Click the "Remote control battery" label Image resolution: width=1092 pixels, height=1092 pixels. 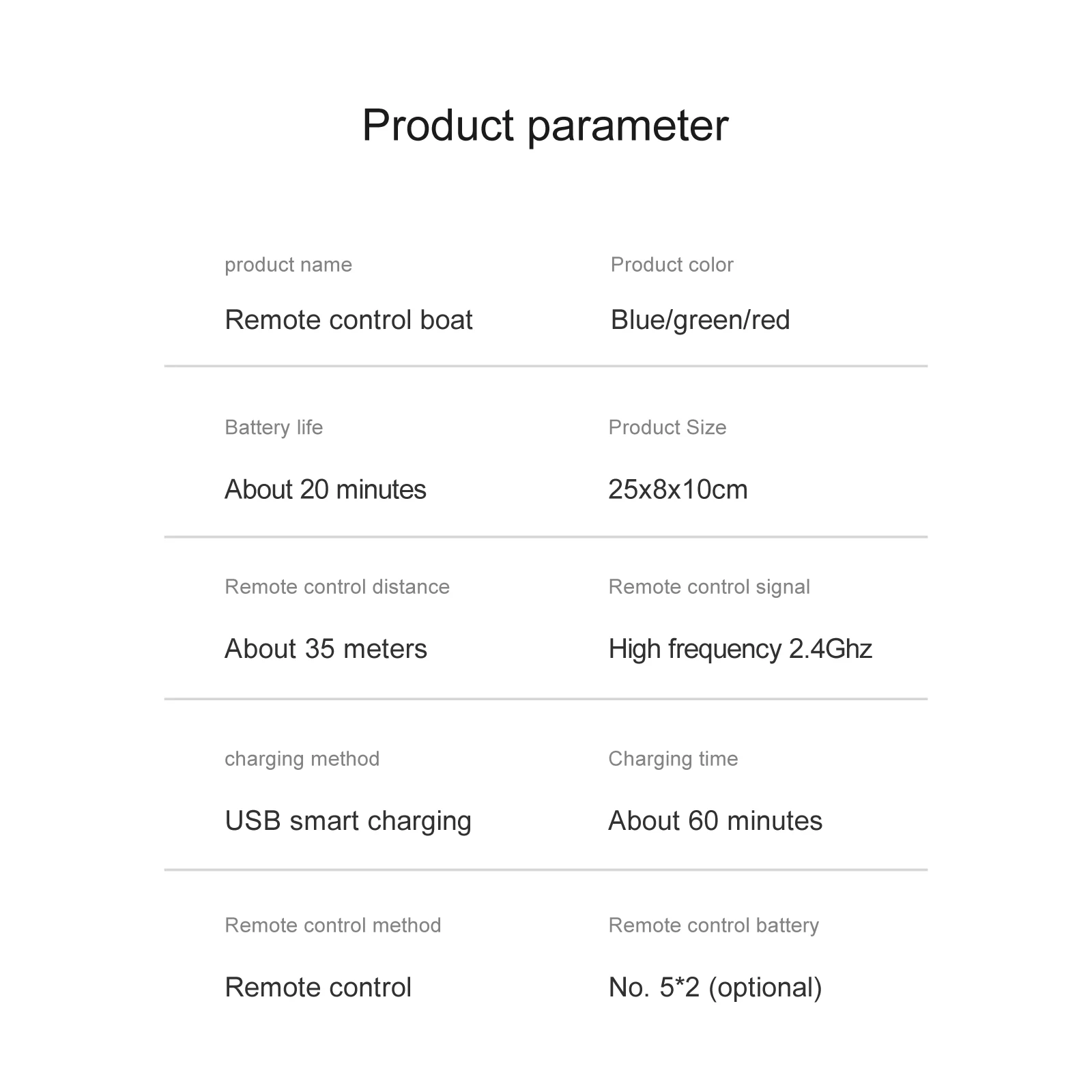[x=713, y=925]
